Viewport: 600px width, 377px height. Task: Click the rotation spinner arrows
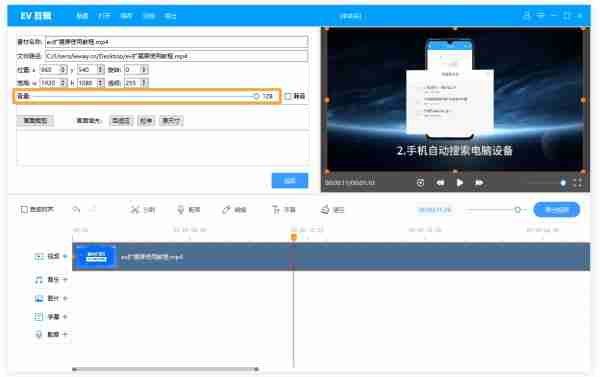tap(144, 70)
